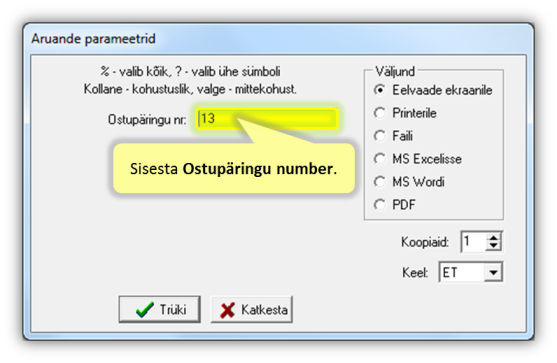Decrease Koopiaid count with down arrow
The width and height of the screenshot is (557, 363).
[x=493, y=246]
